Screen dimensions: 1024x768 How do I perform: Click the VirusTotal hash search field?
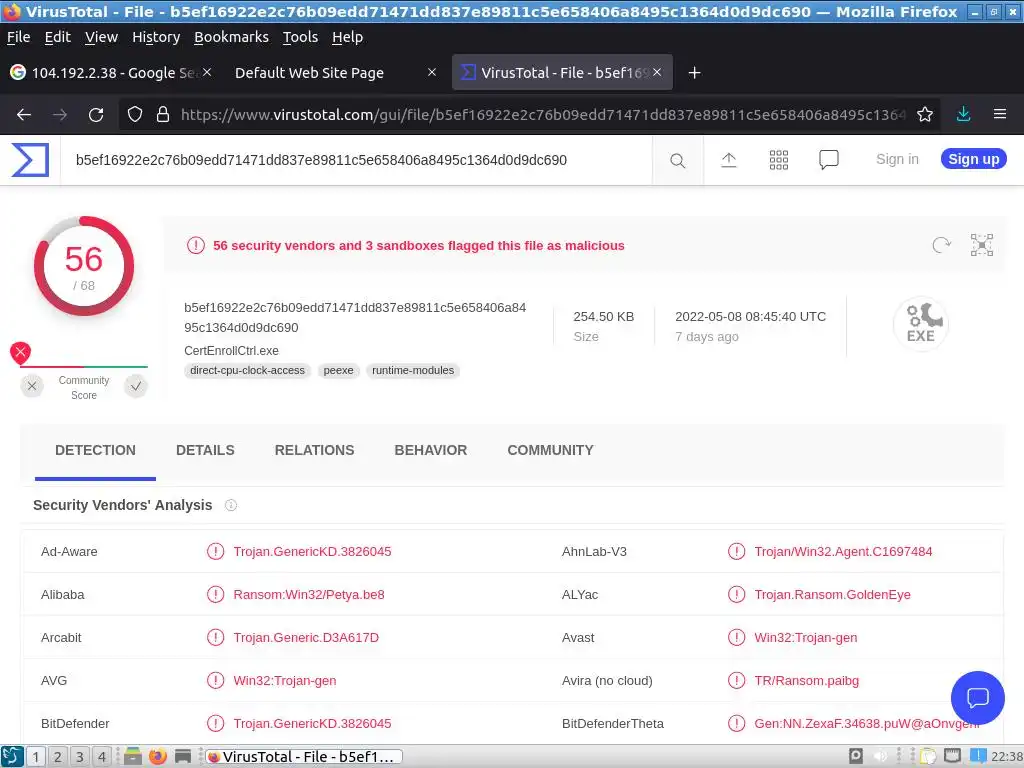click(357, 160)
